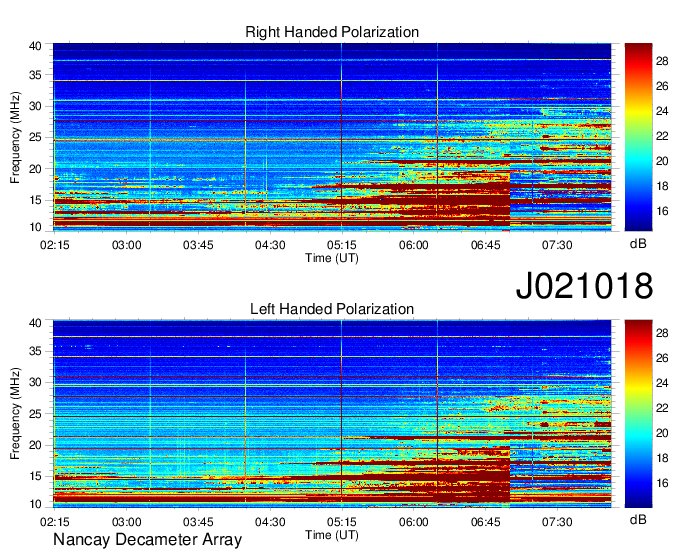The height and width of the screenshot is (552, 680).
Task: Click the 28 dB label on Left Handed colorbar
Action: [x=662, y=333]
